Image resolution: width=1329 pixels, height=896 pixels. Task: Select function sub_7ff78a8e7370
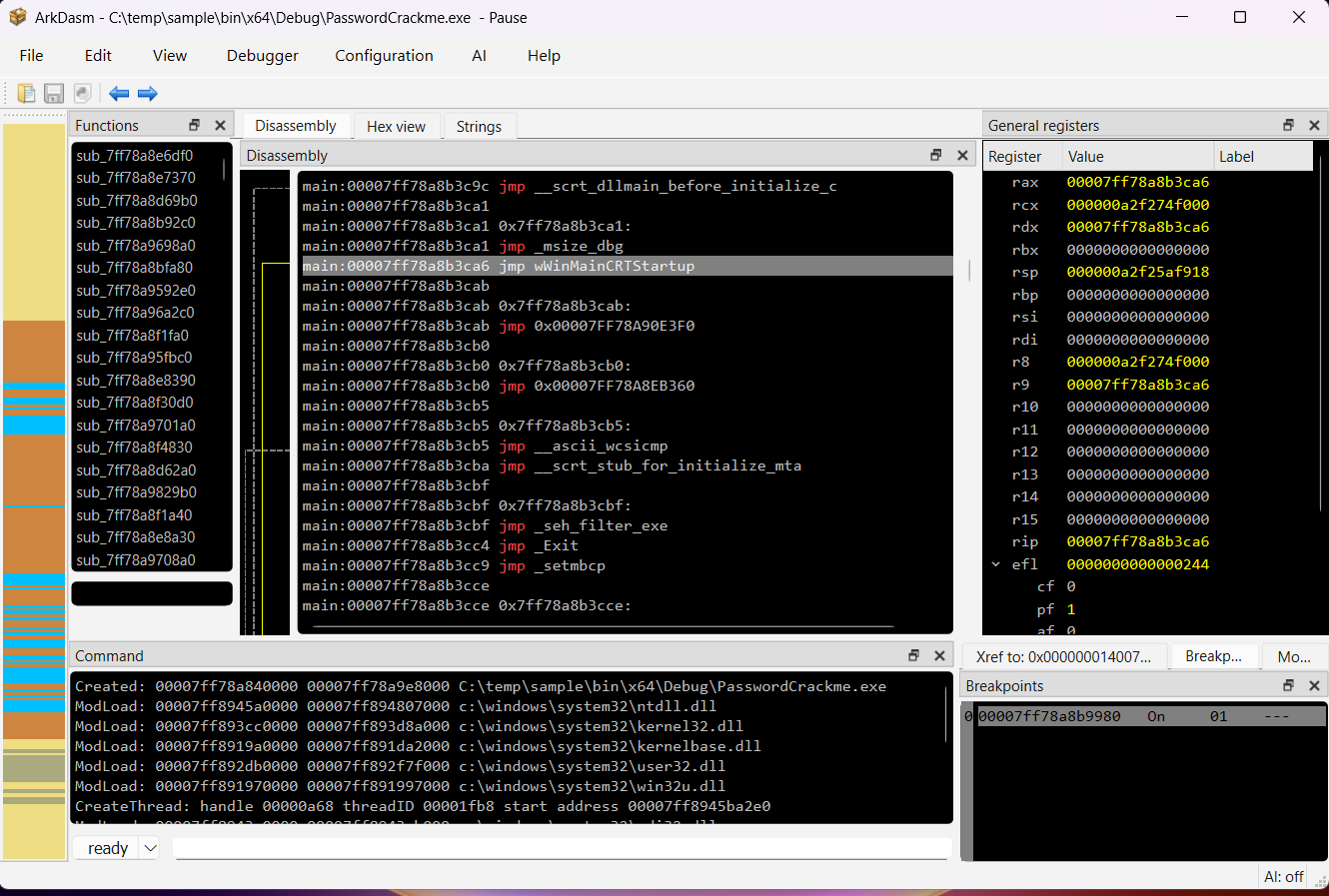[x=136, y=178]
